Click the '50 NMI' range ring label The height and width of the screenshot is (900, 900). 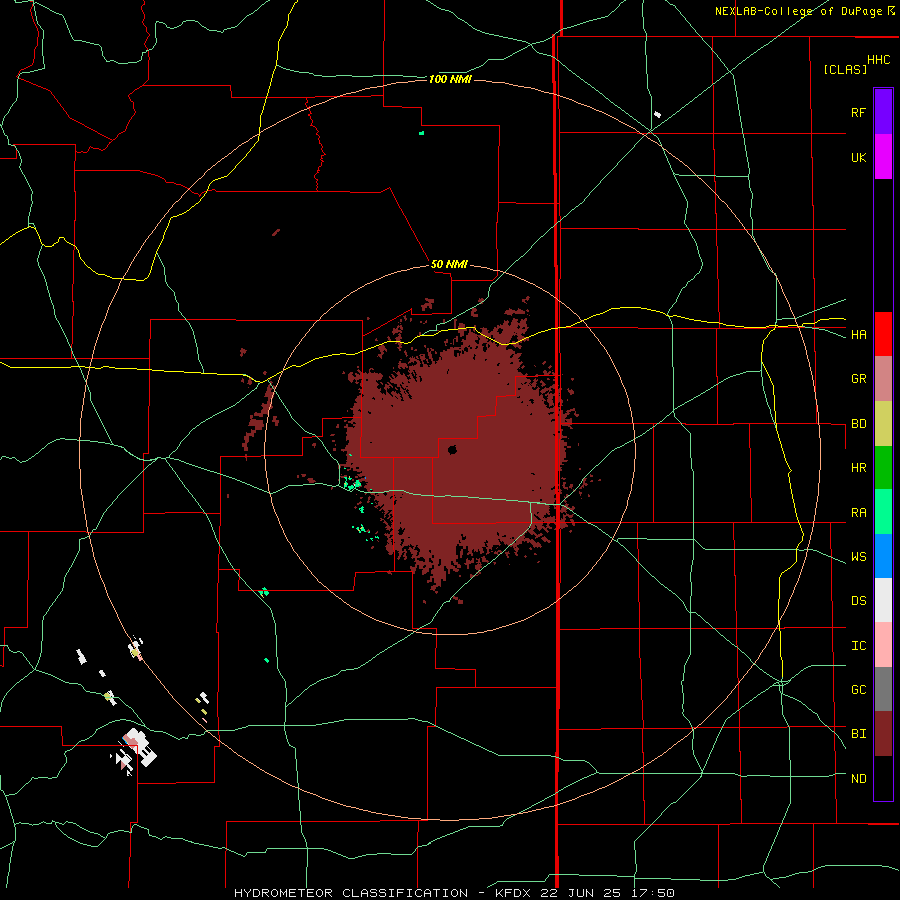[449, 264]
